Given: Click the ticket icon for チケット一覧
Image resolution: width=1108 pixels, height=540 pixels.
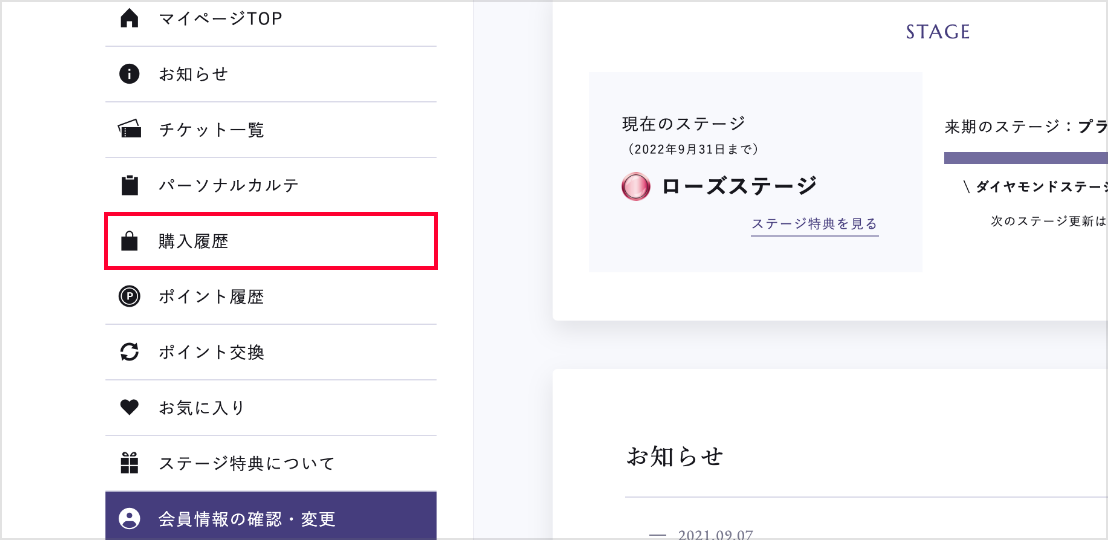Looking at the screenshot, I should pyautogui.click(x=129, y=129).
